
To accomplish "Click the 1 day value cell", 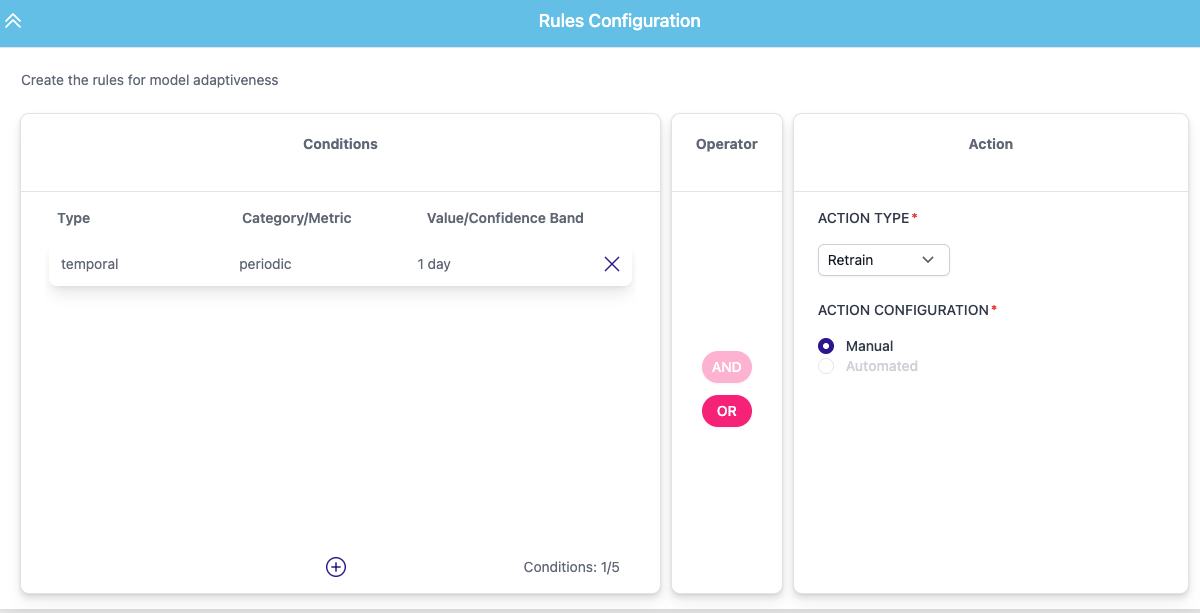I will (x=434, y=264).
